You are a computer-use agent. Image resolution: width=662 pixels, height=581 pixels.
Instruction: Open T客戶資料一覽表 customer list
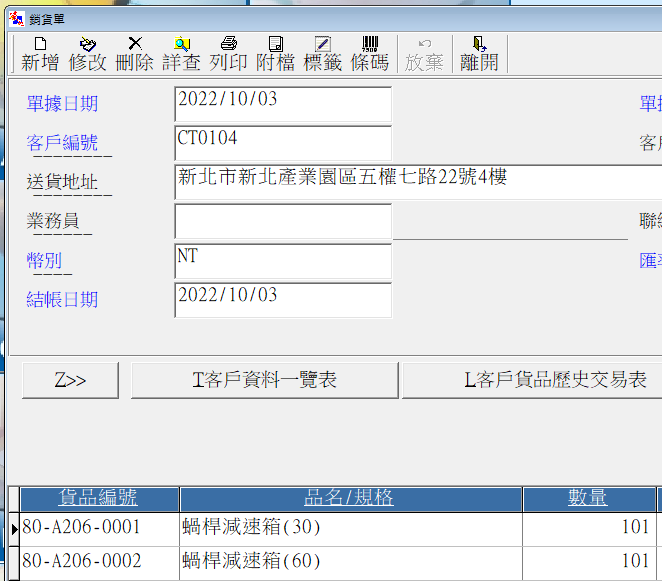pos(265,380)
